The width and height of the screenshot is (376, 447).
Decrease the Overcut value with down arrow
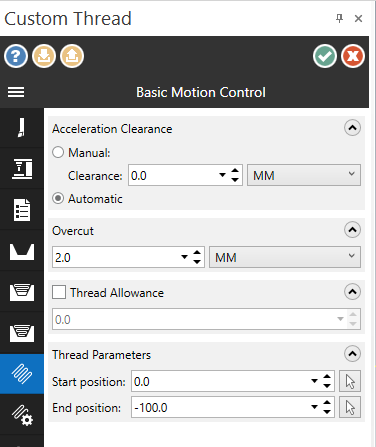pyautogui.click(x=197, y=262)
